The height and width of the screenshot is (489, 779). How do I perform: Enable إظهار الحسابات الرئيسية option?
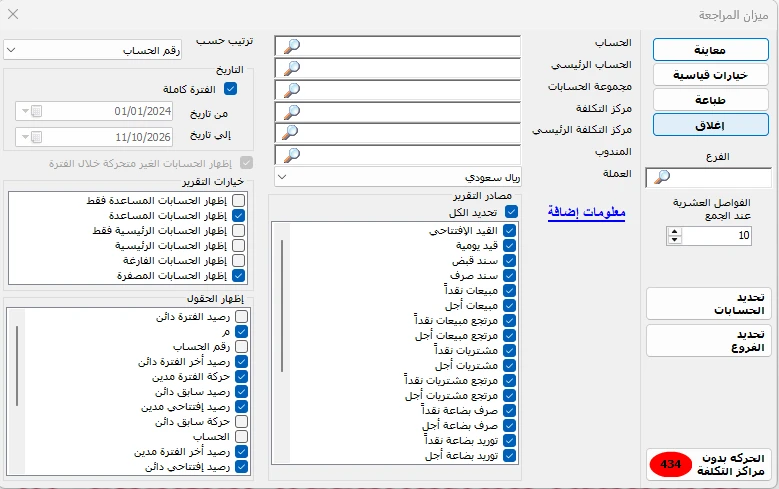(x=238, y=245)
